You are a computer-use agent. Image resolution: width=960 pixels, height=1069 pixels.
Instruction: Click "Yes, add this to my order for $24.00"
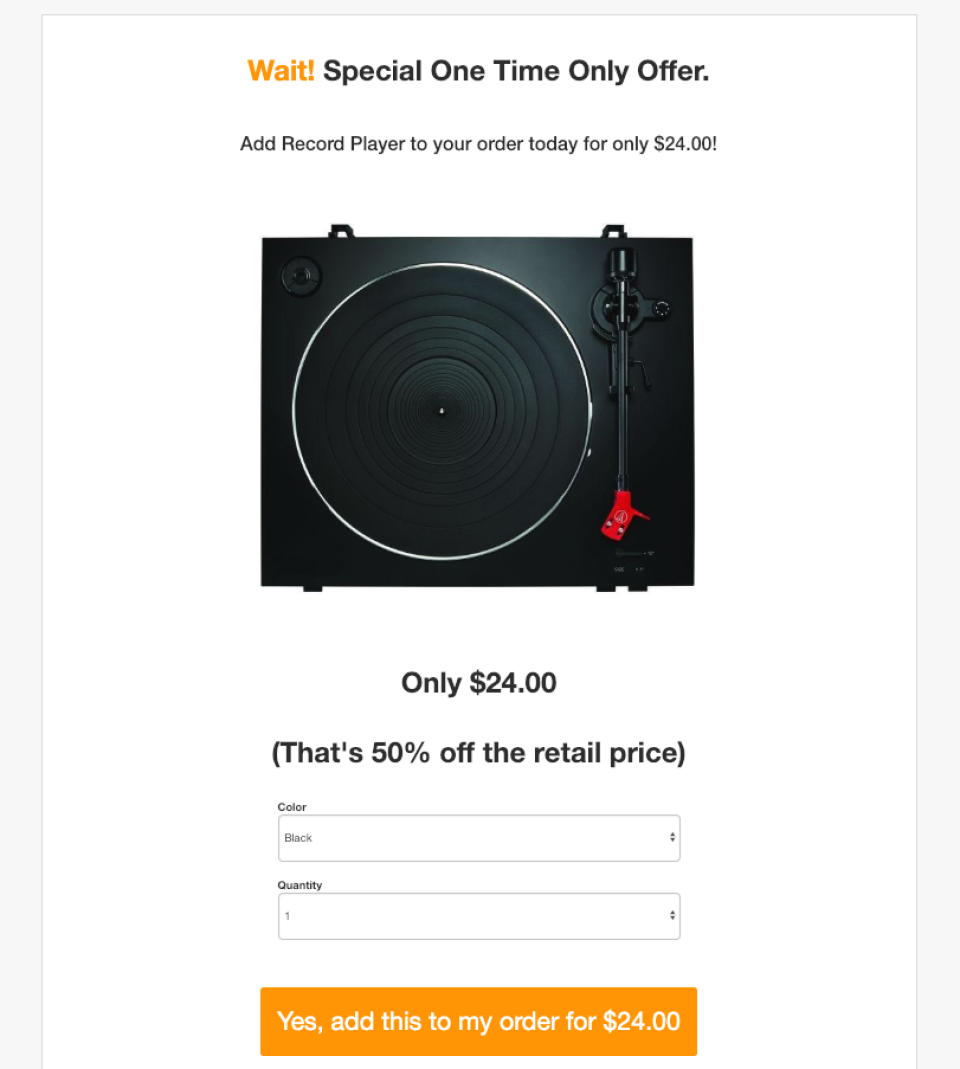pos(478,1021)
